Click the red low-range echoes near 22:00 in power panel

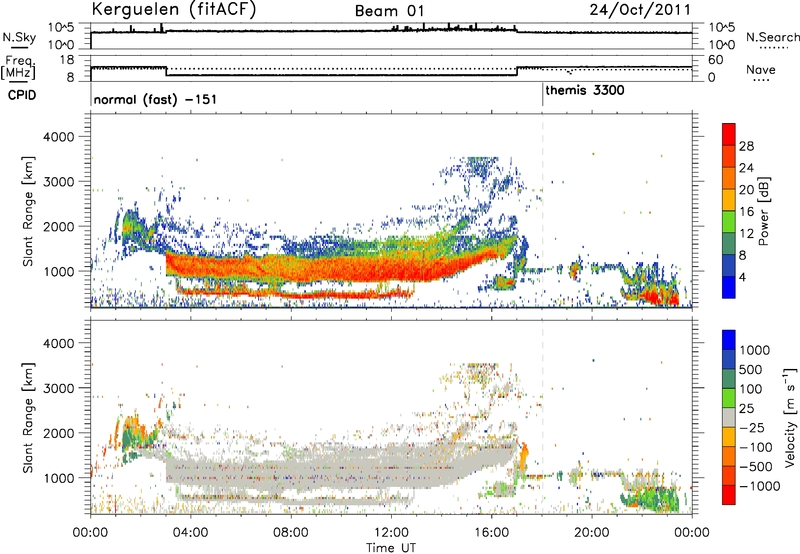click(660, 297)
